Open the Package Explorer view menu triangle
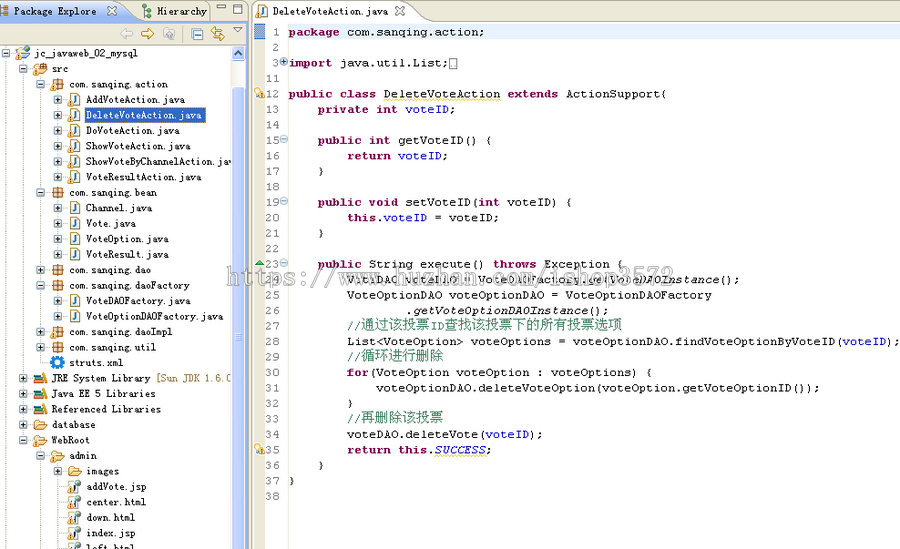900x549 pixels. (238, 30)
